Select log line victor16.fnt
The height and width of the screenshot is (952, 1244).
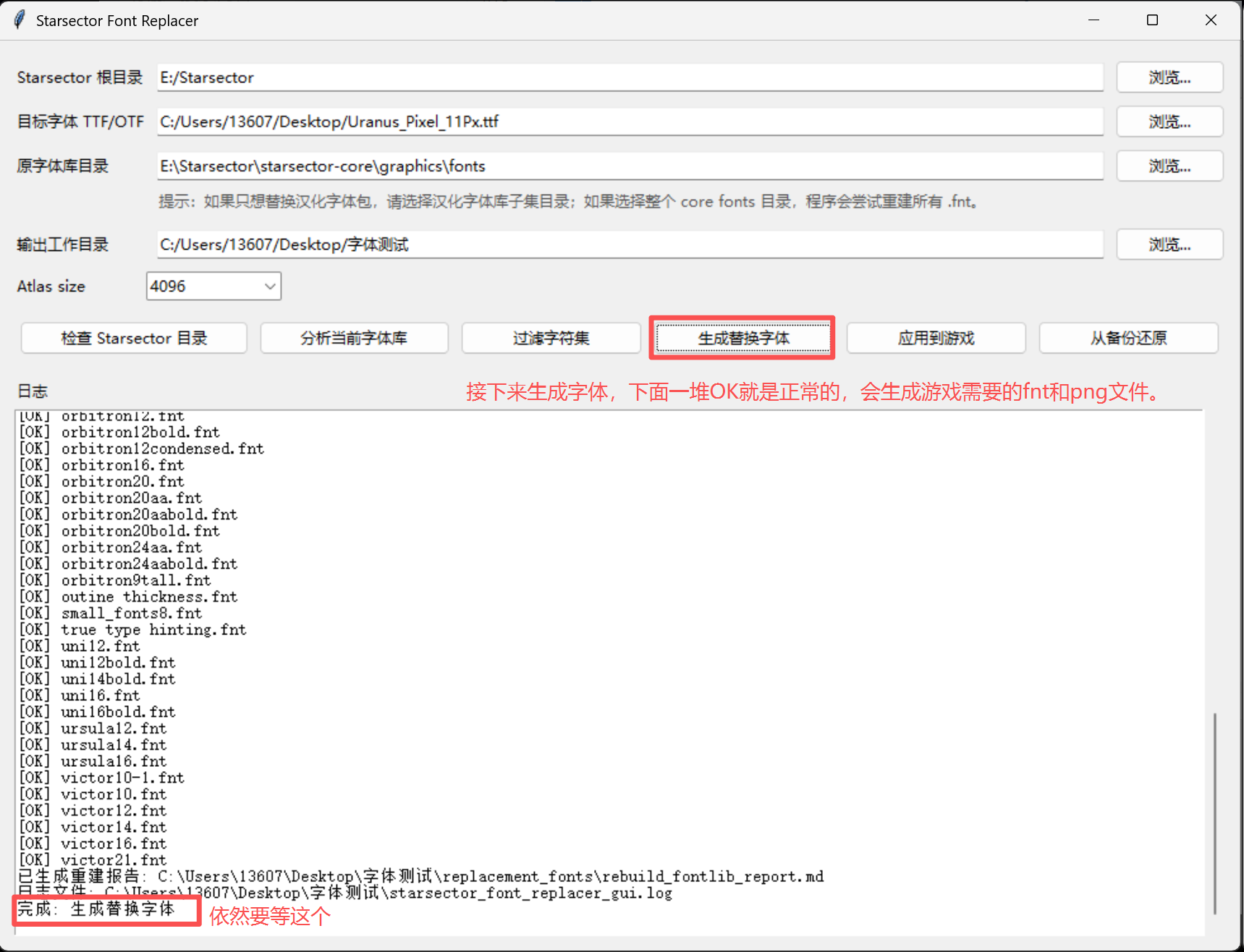(93, 843)
